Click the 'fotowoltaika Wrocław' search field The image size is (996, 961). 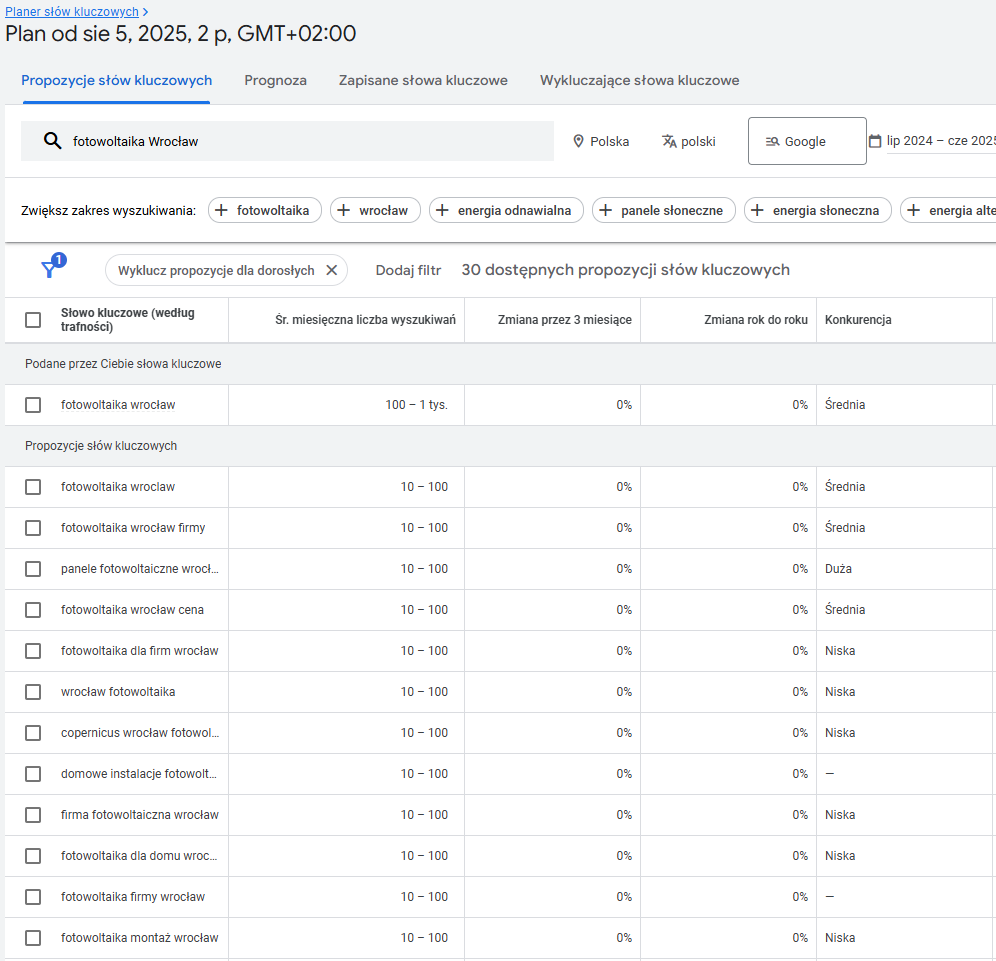(287, 141)
